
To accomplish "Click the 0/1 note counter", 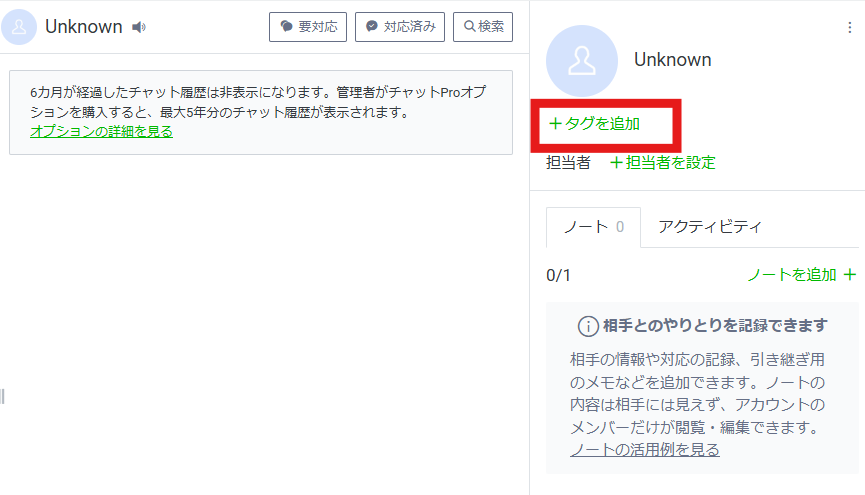I will click(558, 275).
